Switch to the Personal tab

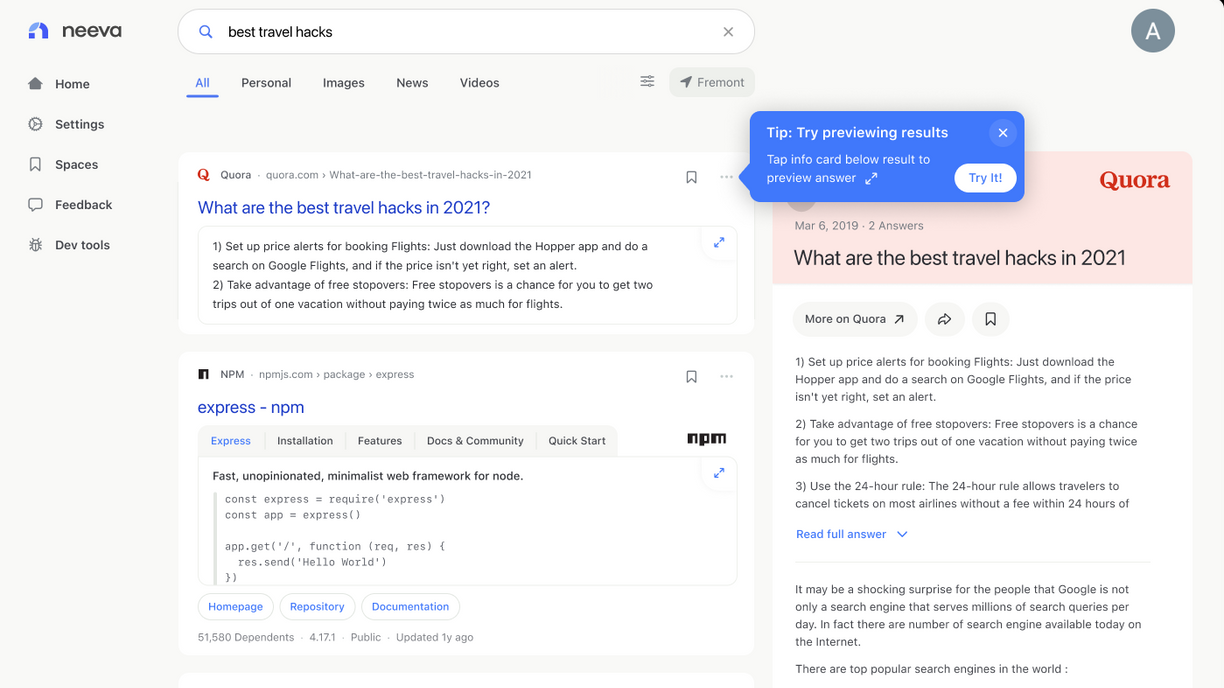point(266,83)
